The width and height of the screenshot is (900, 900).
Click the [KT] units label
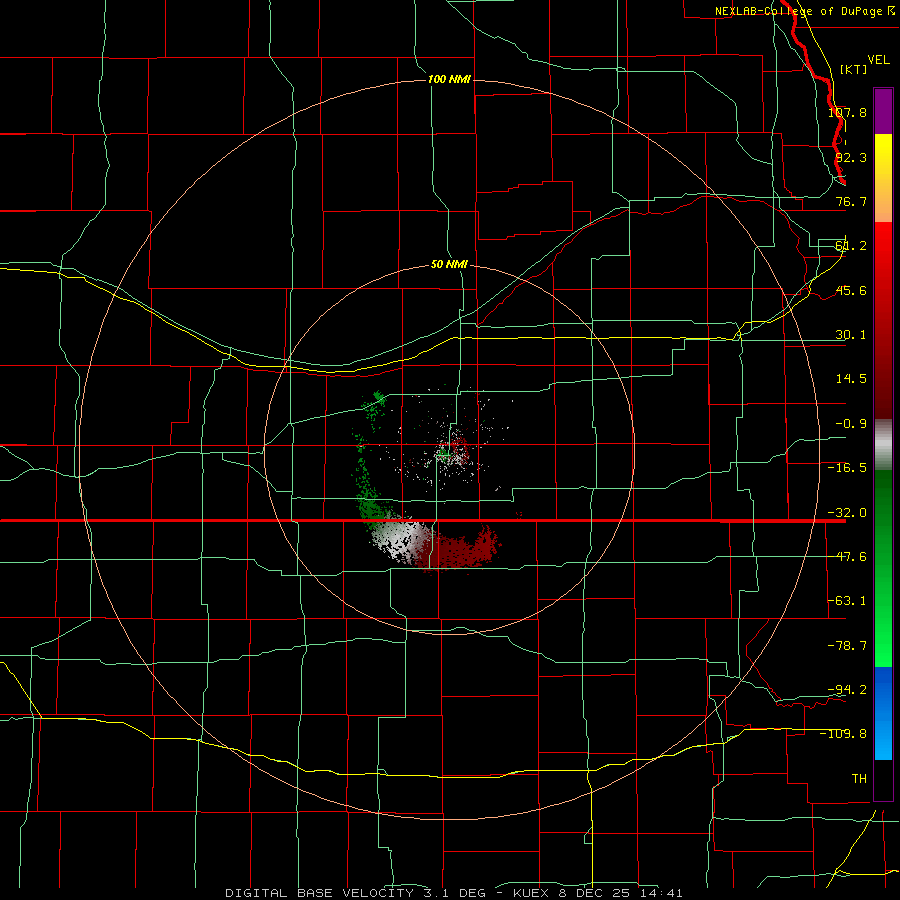(854, 69)
